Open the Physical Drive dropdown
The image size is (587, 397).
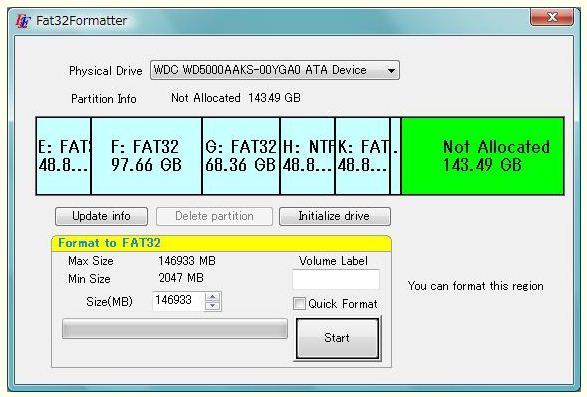tap(275, 70)
